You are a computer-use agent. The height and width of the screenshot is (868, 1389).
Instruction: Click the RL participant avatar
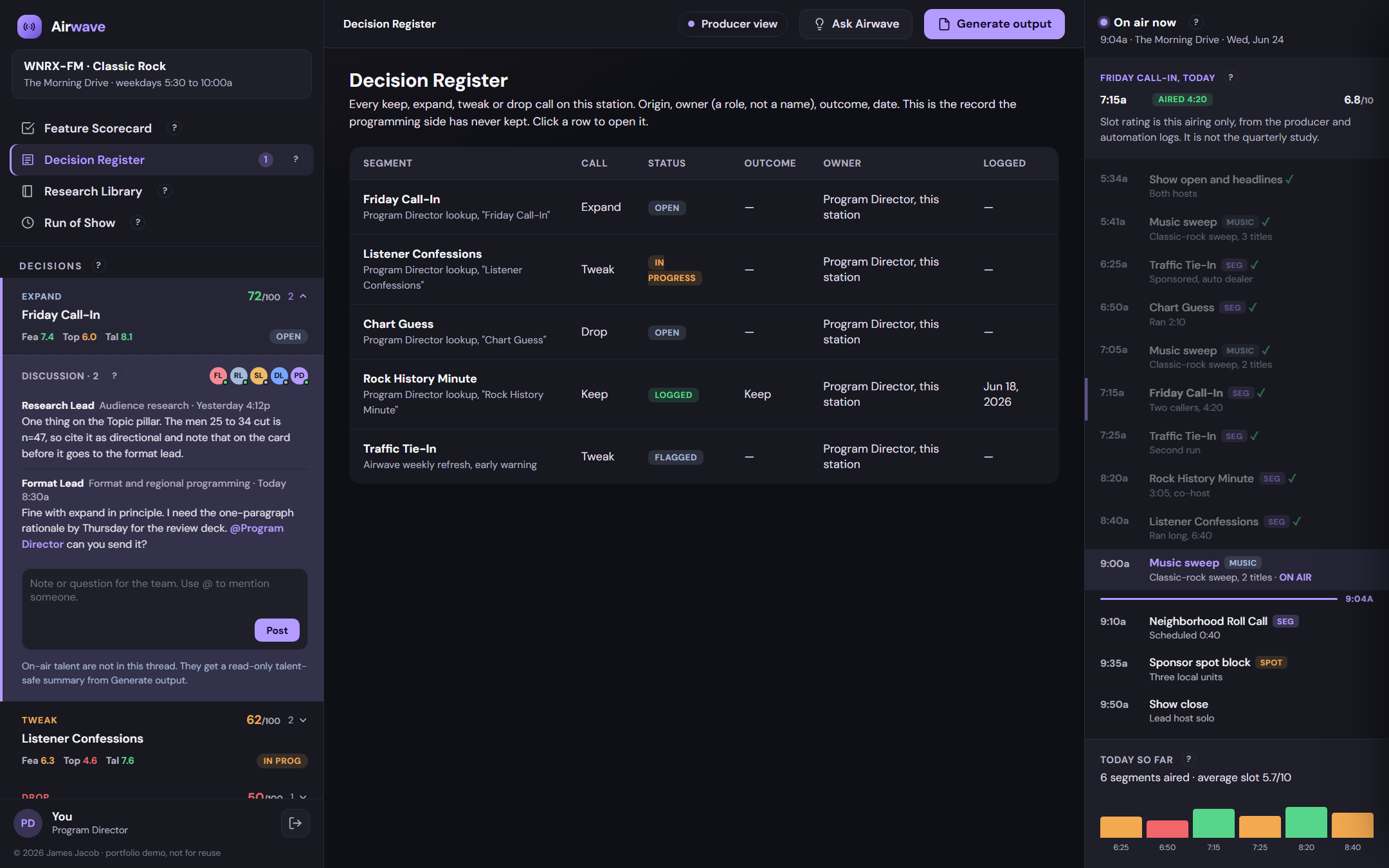[x=239, y=376]
